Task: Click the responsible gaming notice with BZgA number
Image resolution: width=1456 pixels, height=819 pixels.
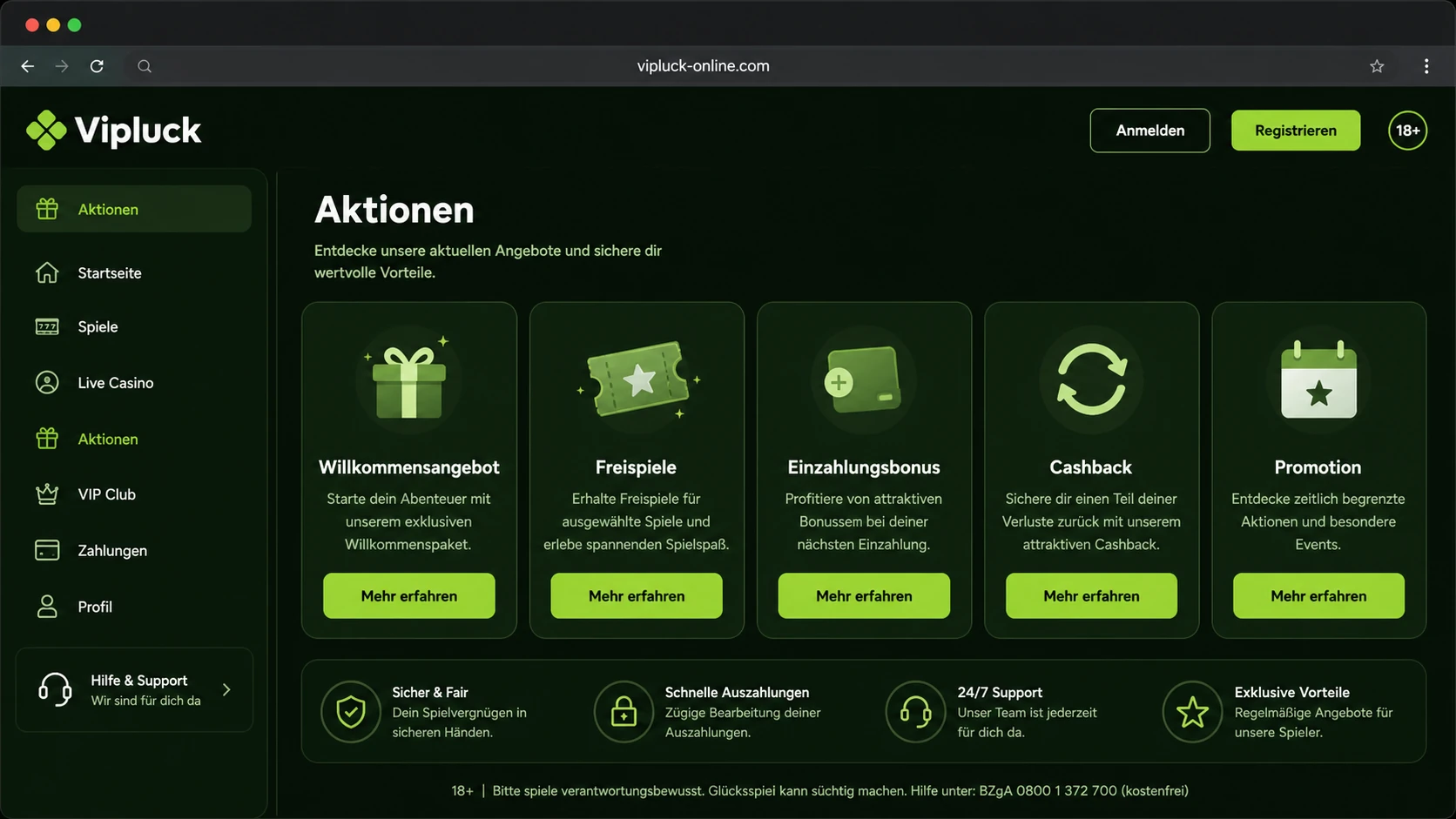Action: coord(819,790)
